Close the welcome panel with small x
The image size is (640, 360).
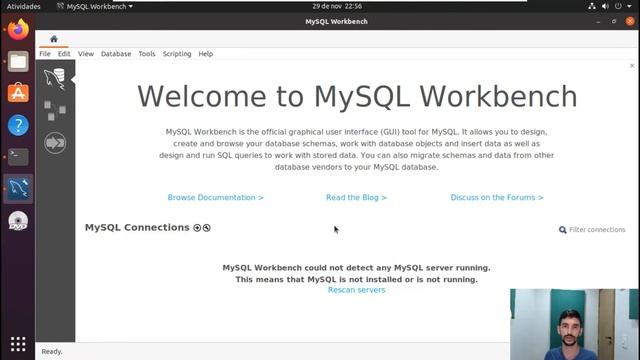click(x=632, y=66)
